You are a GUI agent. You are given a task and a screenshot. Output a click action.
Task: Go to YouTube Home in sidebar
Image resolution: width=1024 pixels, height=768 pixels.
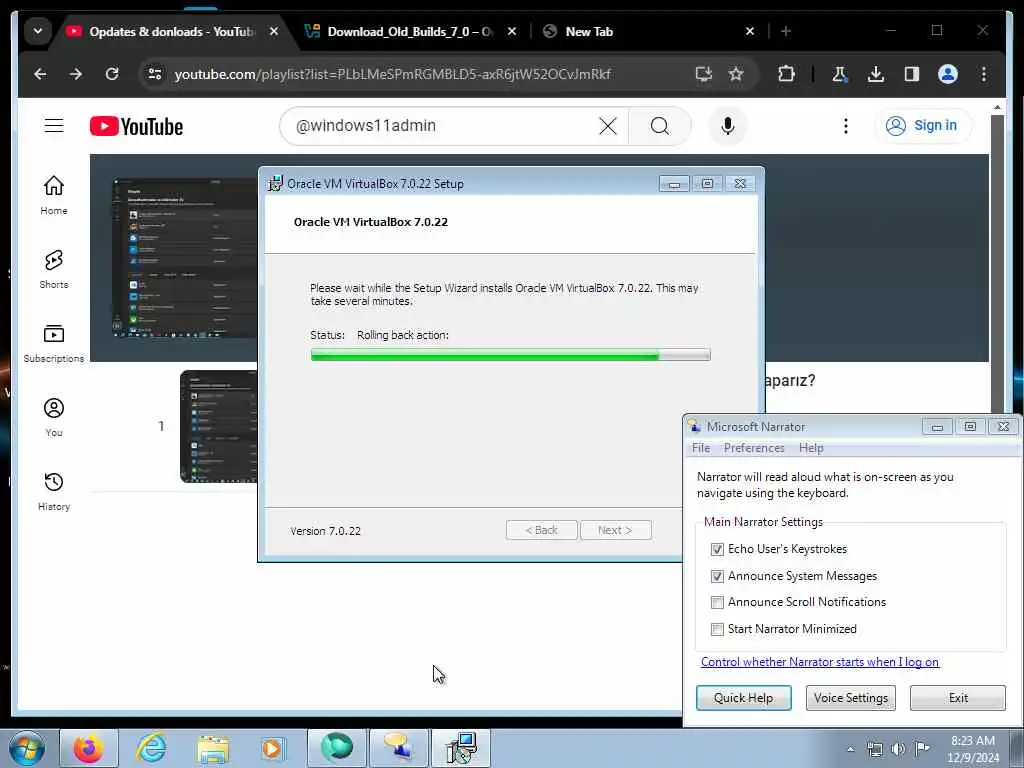[54, 195]
